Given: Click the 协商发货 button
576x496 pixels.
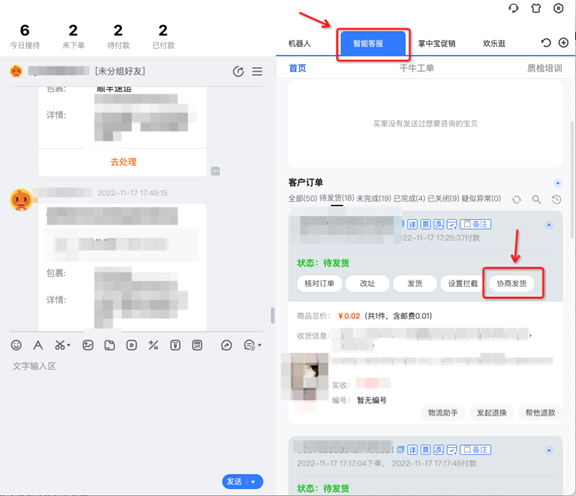Looking at the screenshot, I should point(512,284).
